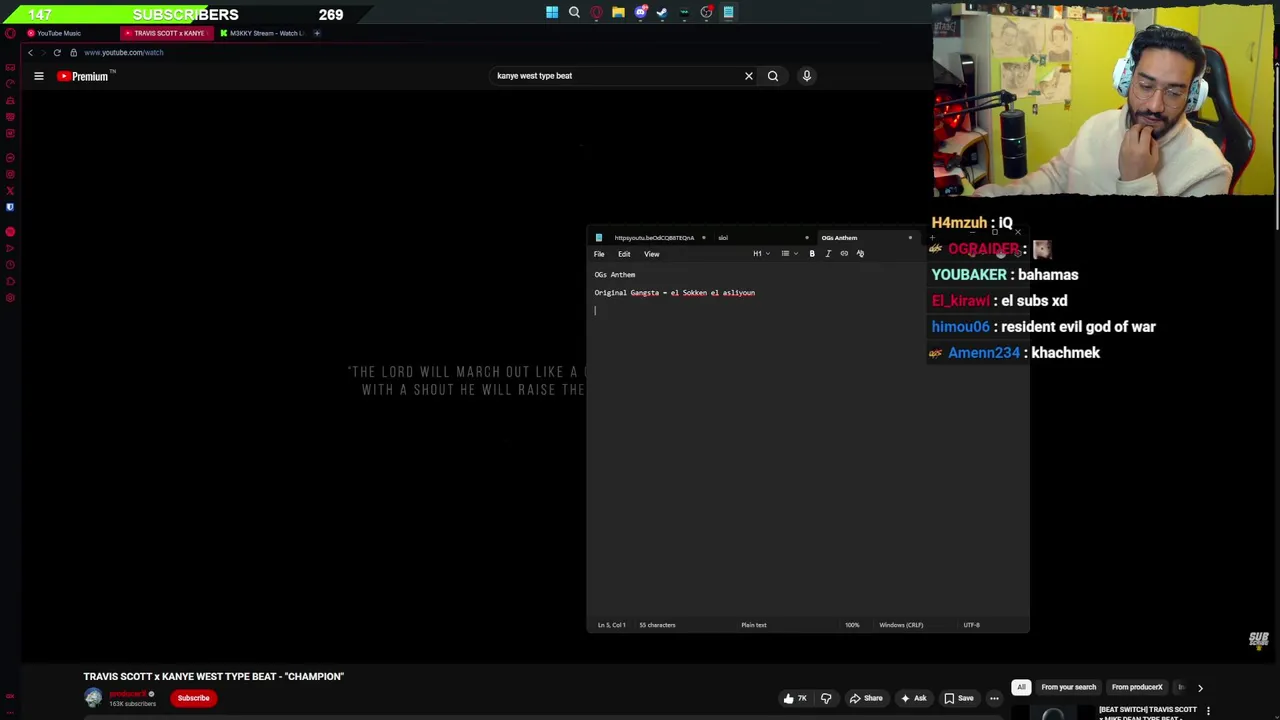Open OBS Studio from taskbar
Image resolution: width=1280 pixels, height=720 pixels.
[706, 13]
